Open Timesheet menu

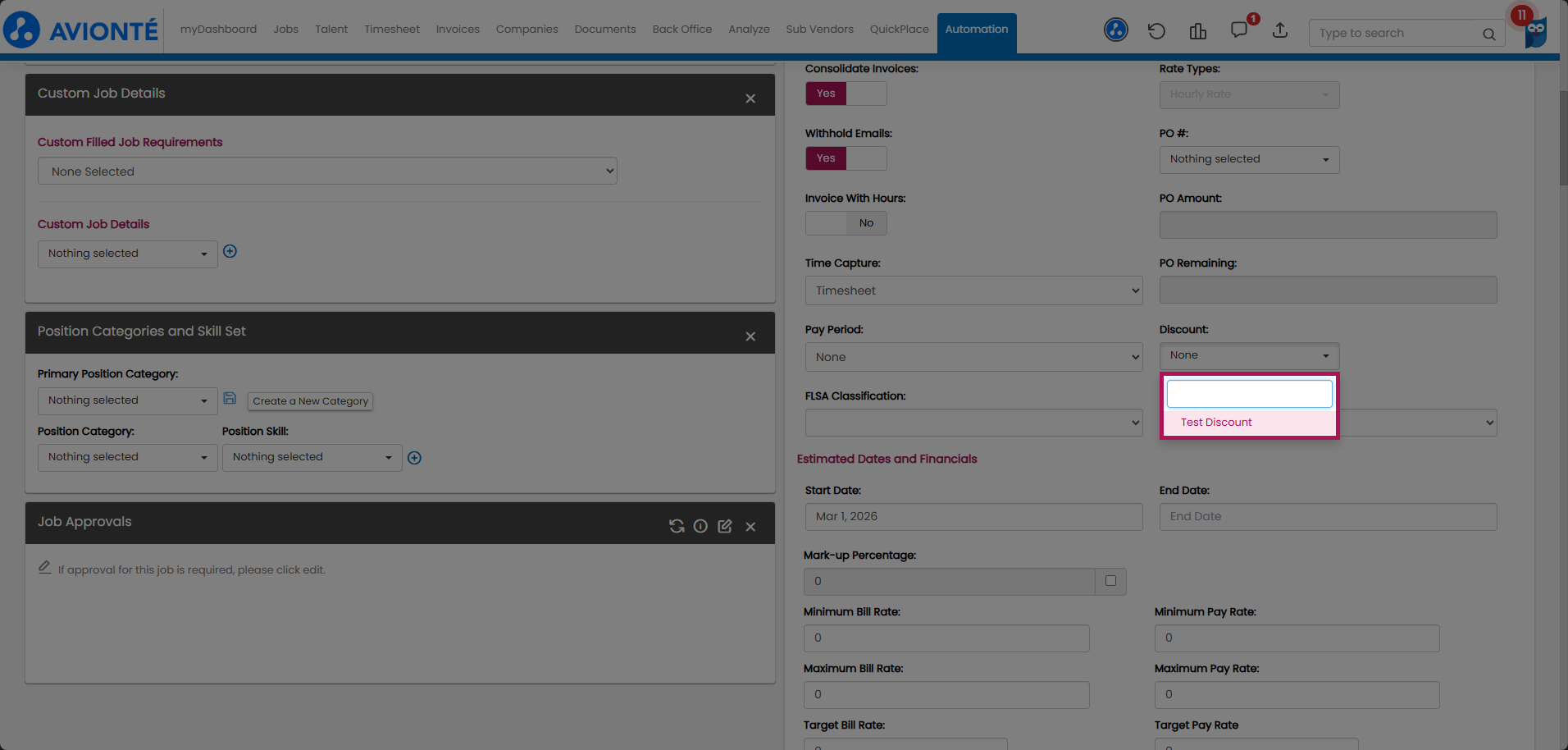(392, 30)
